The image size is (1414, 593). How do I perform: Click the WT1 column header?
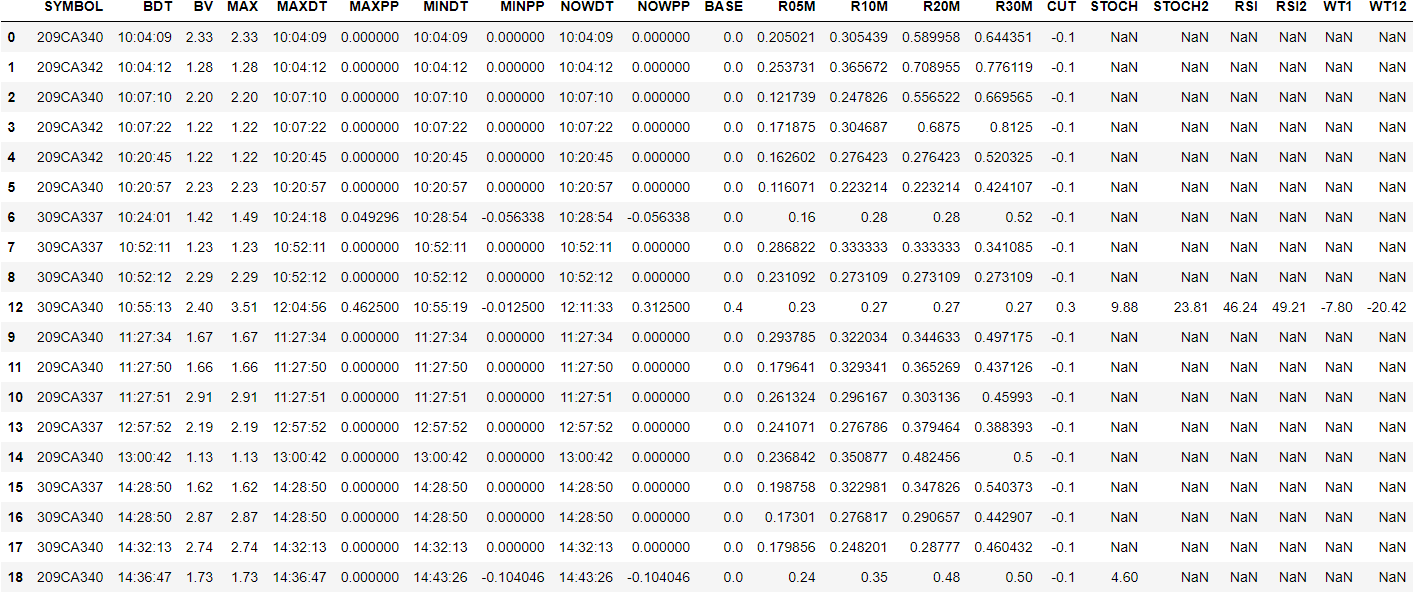coord(1338,7)
